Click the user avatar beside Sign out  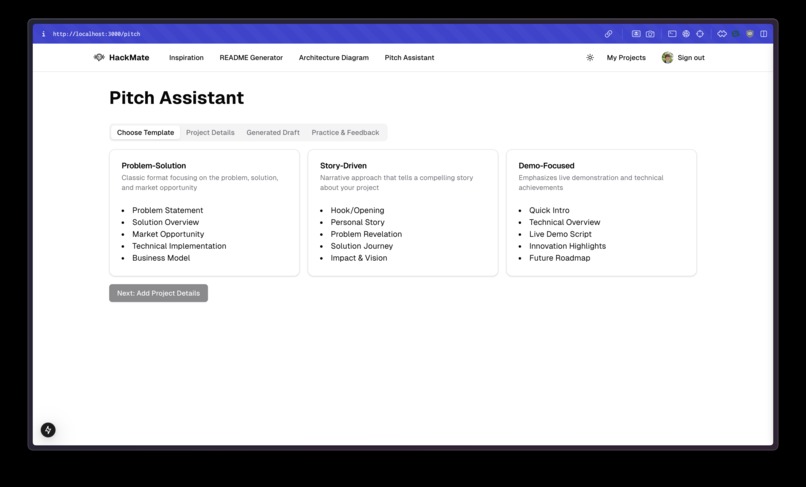pos(667,58)
